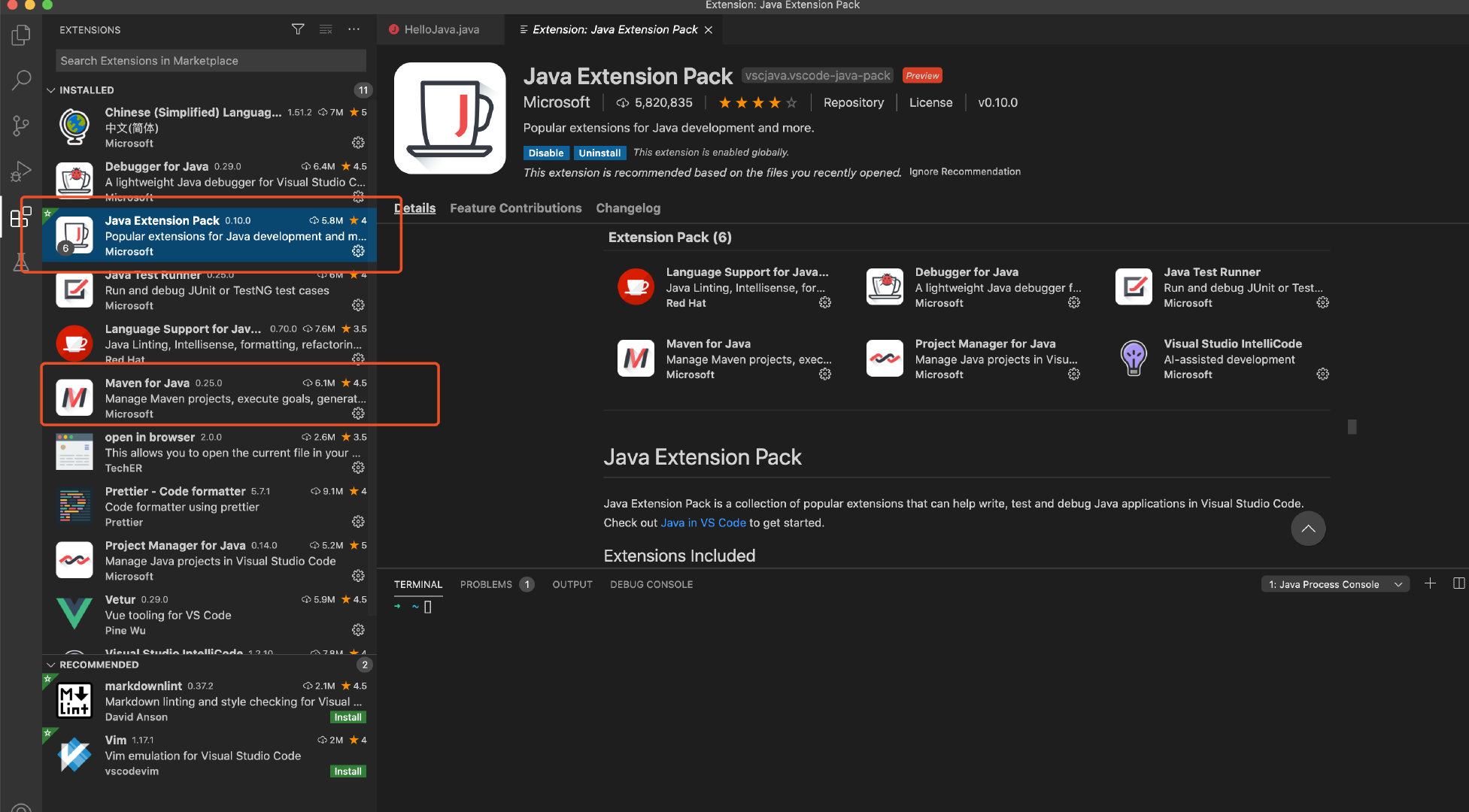
Task: Focus the Search Extensions in Marketplace field
Action: [211, 61]
